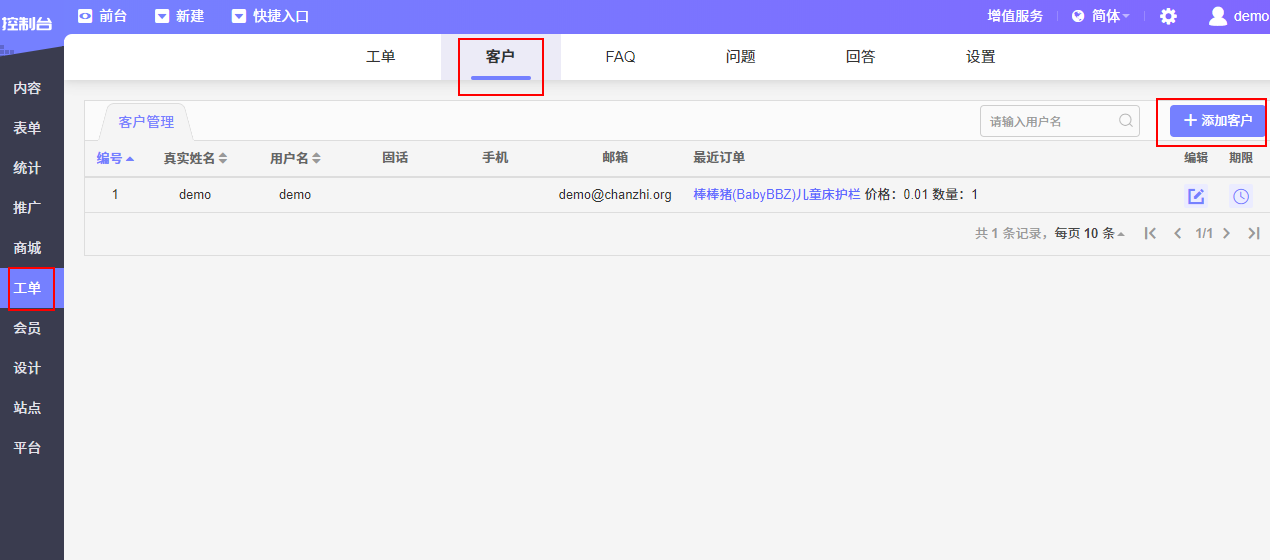
Task: Sort the table by 用户名 column
Action: 295,158
